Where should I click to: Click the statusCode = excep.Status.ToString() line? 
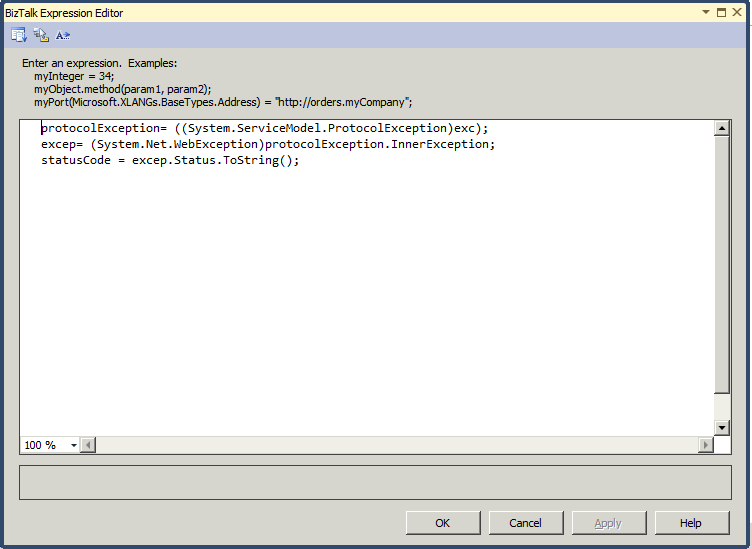coord(170,160)
